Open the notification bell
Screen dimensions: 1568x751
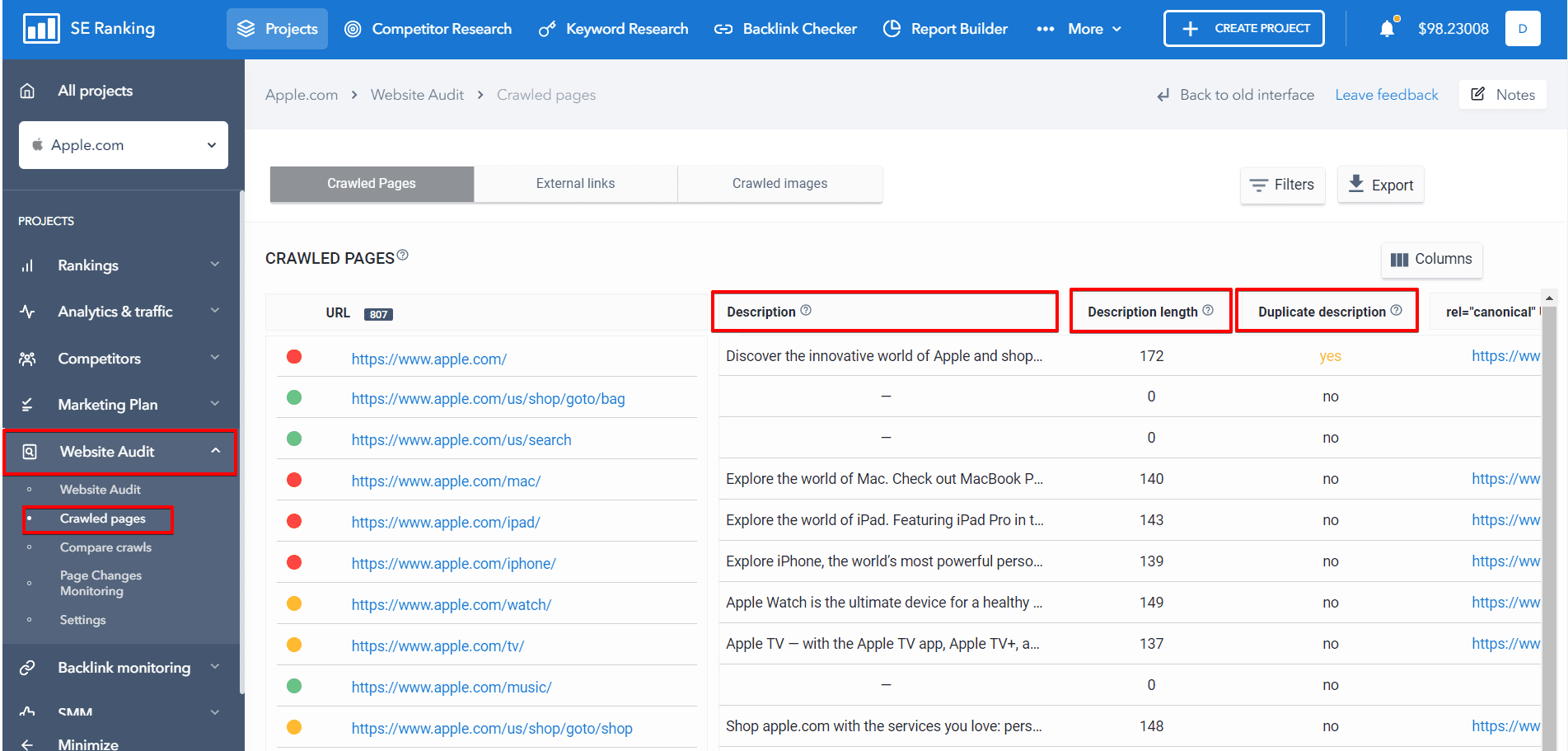(1388, 27)
